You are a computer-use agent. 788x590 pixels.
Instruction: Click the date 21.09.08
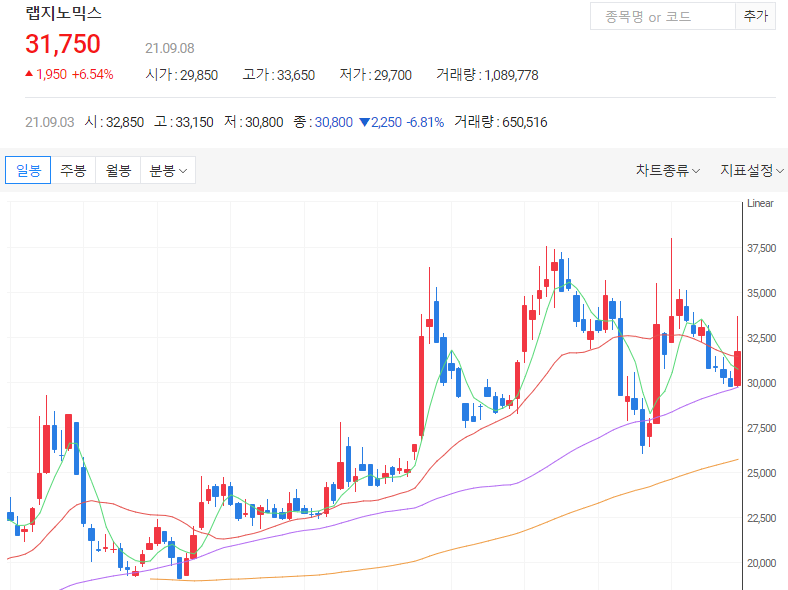169,48
